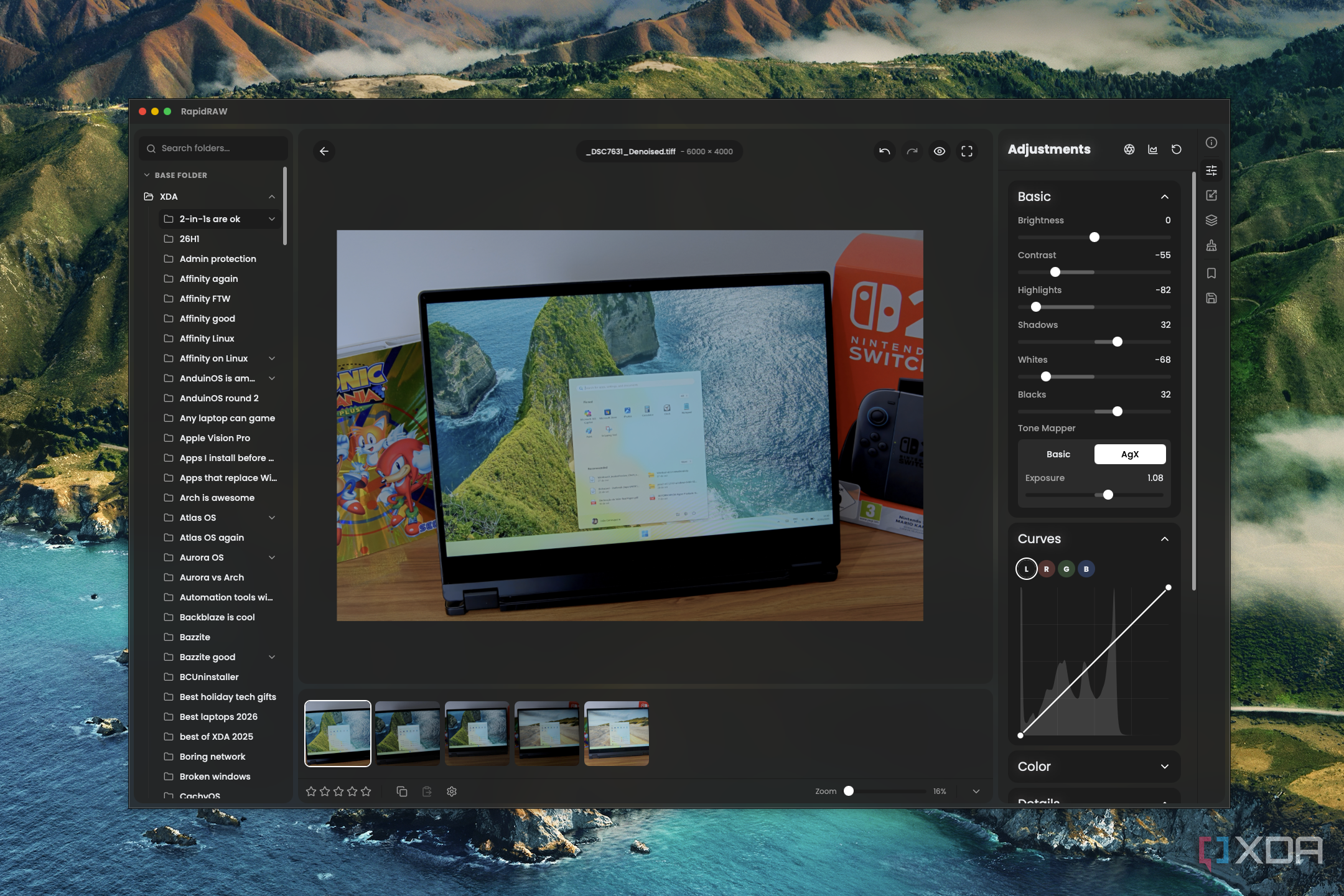
Task: Open the Affinity FTW folder
Action: pyautogui.click(x=219, y=299)
